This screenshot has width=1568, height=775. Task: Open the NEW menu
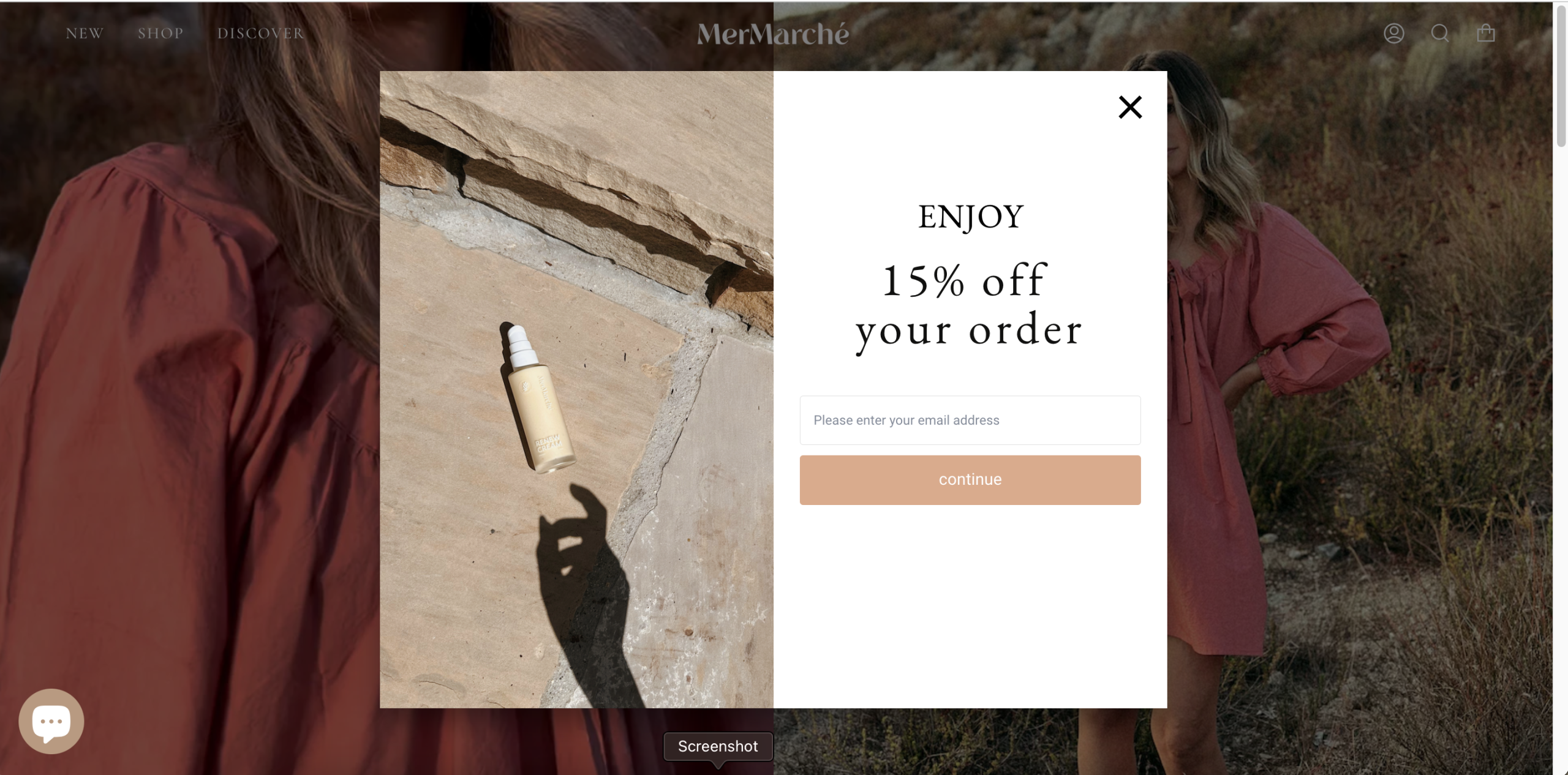point(85,34)
